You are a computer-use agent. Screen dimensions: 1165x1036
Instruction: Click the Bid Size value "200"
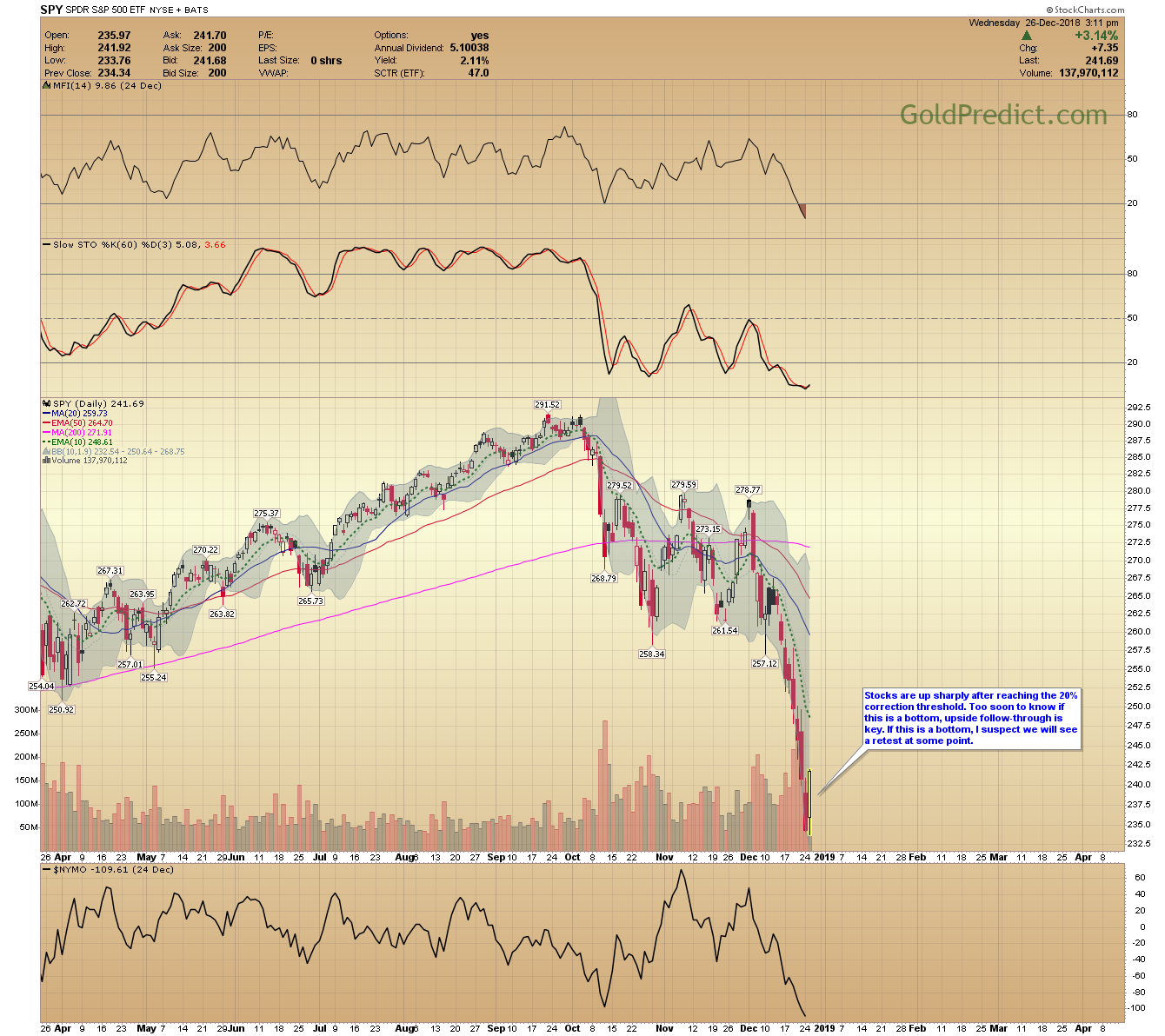(x=217, y=73)
